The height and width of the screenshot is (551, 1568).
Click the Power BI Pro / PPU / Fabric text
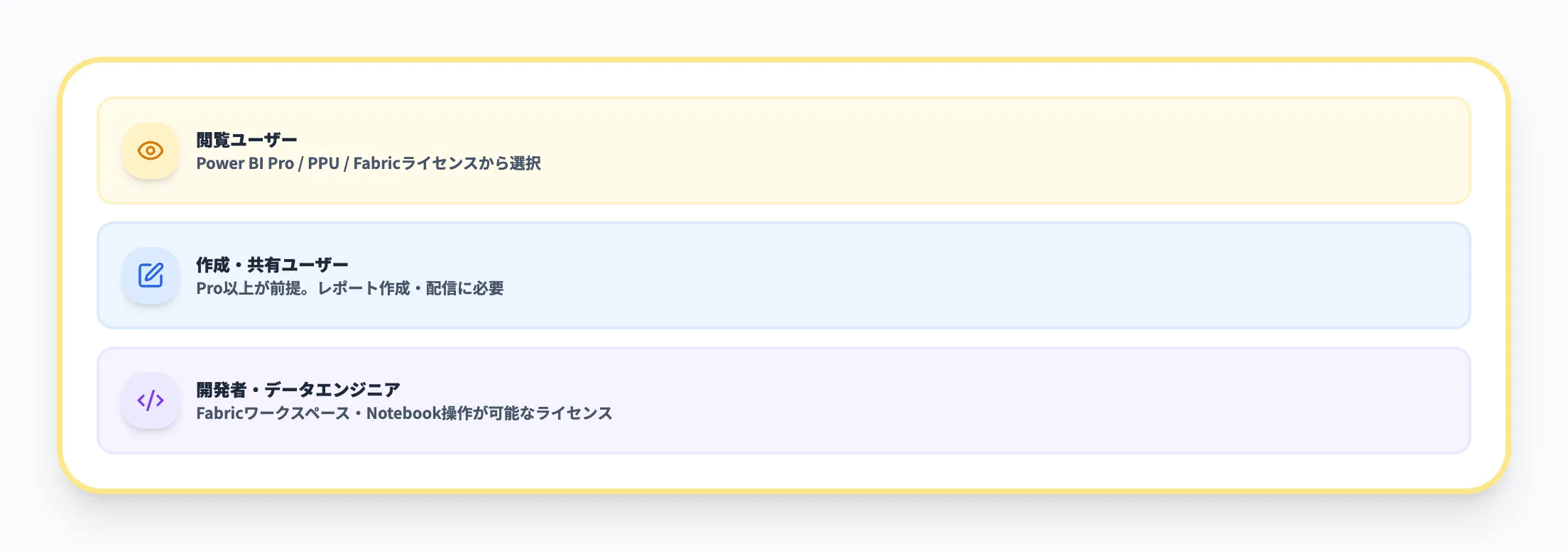tap(369, 163)
